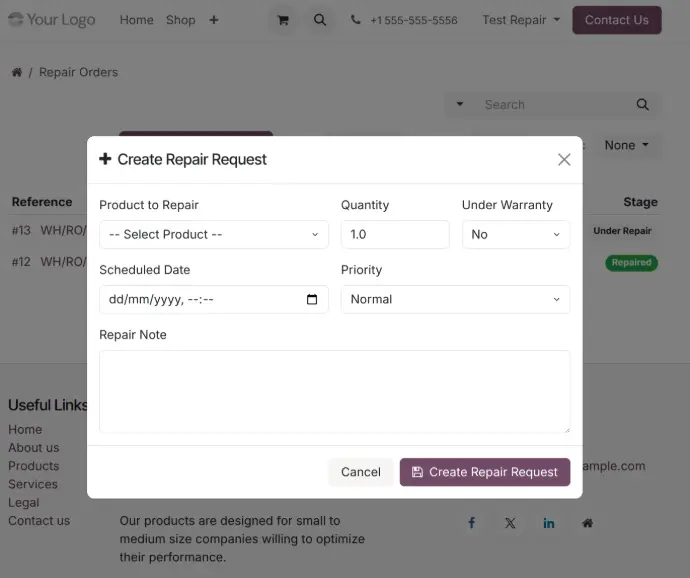Screen dimensions: 690x578
Task: Click into the Repair Note text area
Action: point(334,391)
